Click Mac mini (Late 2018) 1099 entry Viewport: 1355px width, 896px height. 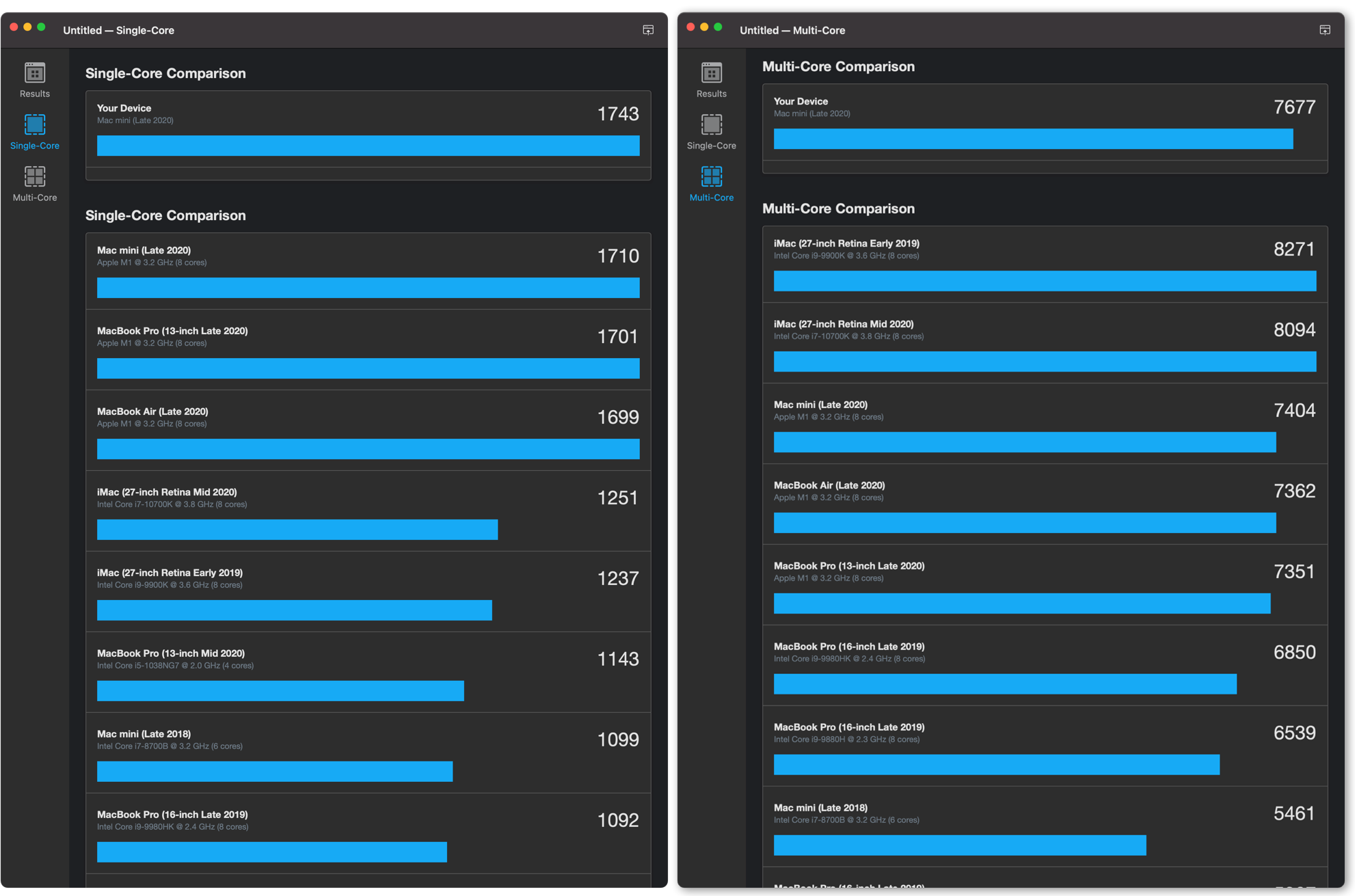click(368, 752)
